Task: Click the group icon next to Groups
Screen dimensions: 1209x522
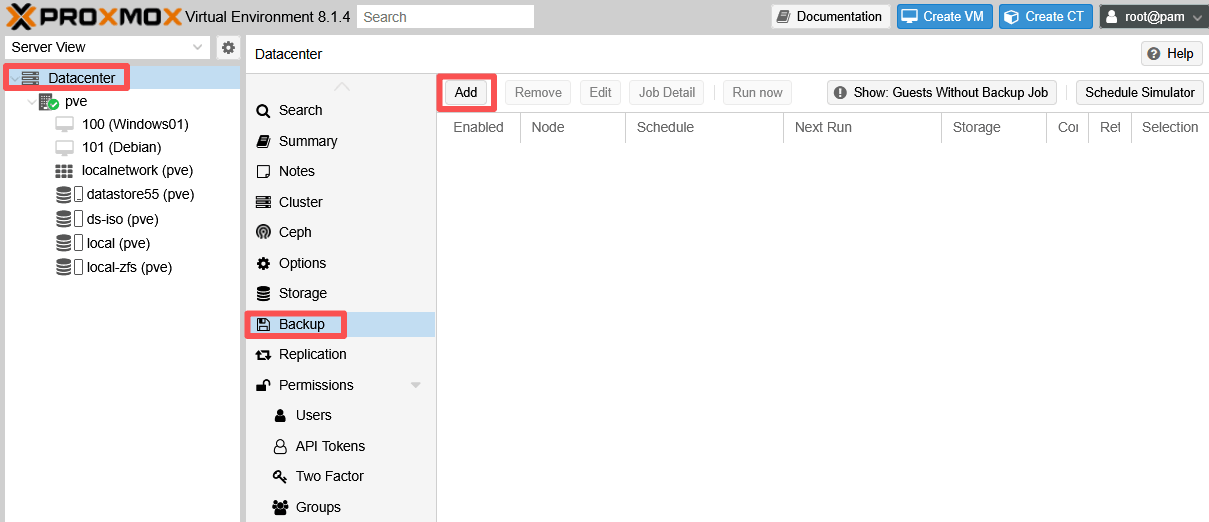Action: tap(281, 507)
